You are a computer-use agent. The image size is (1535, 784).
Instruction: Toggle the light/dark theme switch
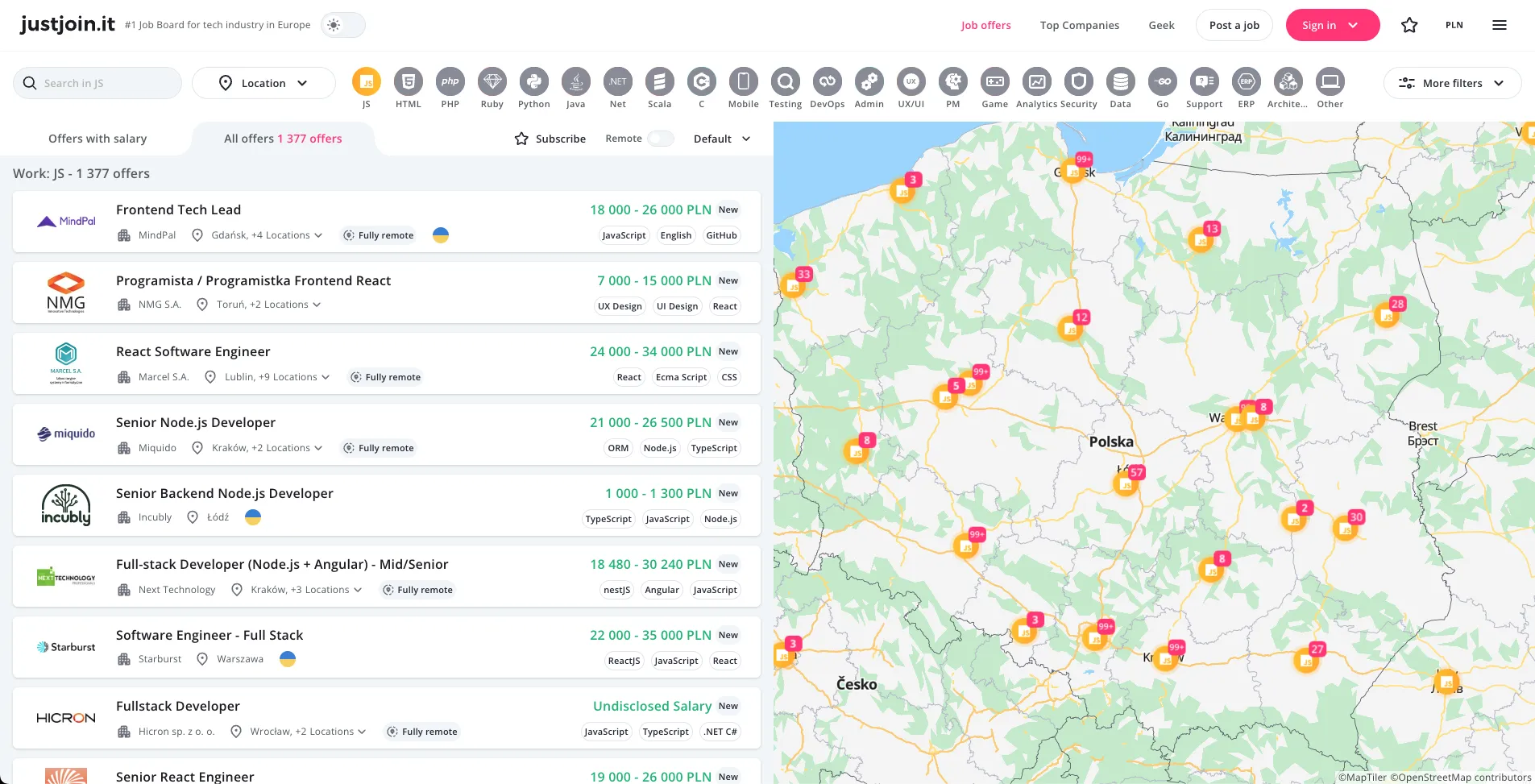click(x=343, y=25)
